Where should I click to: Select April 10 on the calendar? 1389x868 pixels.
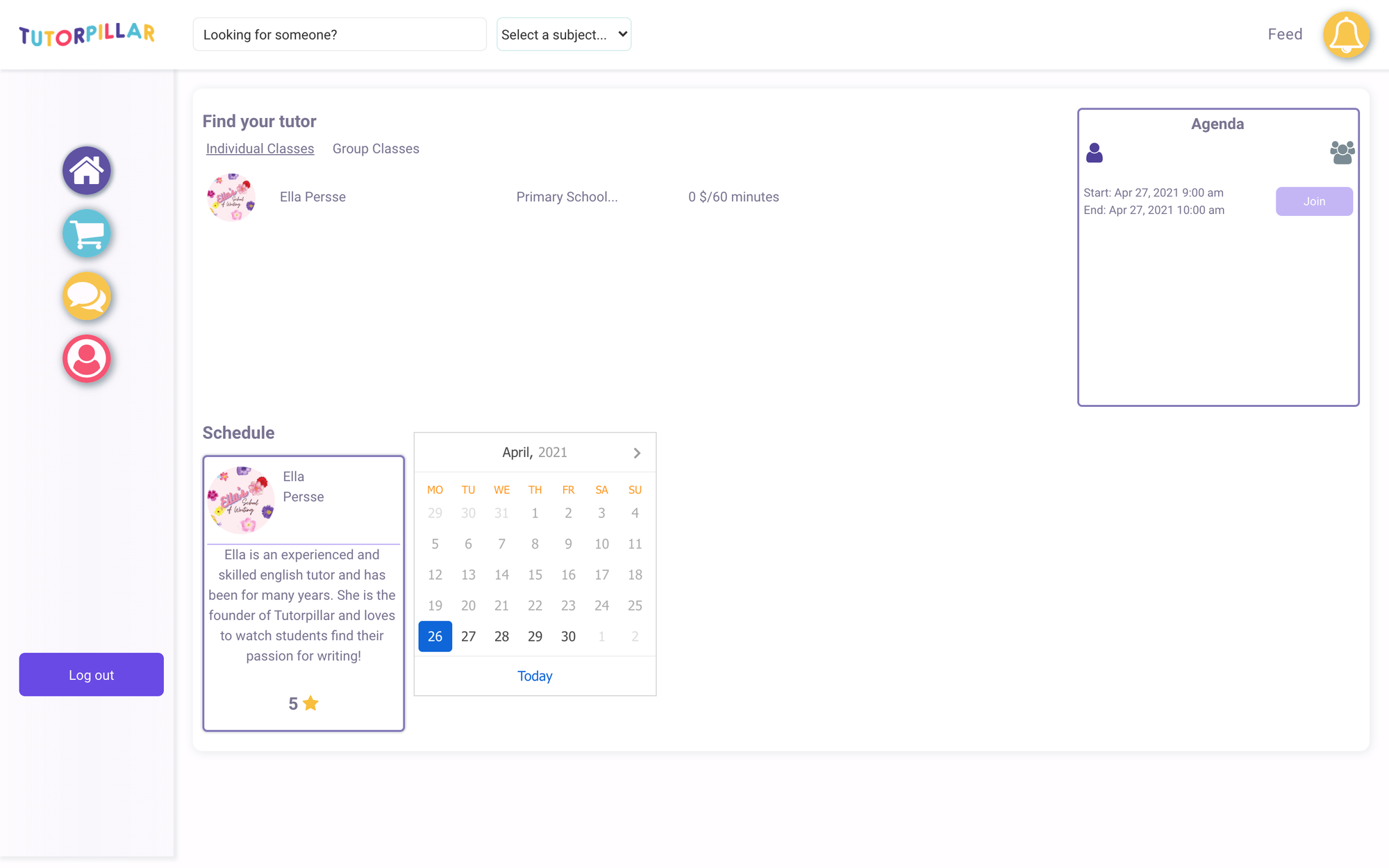601,544
